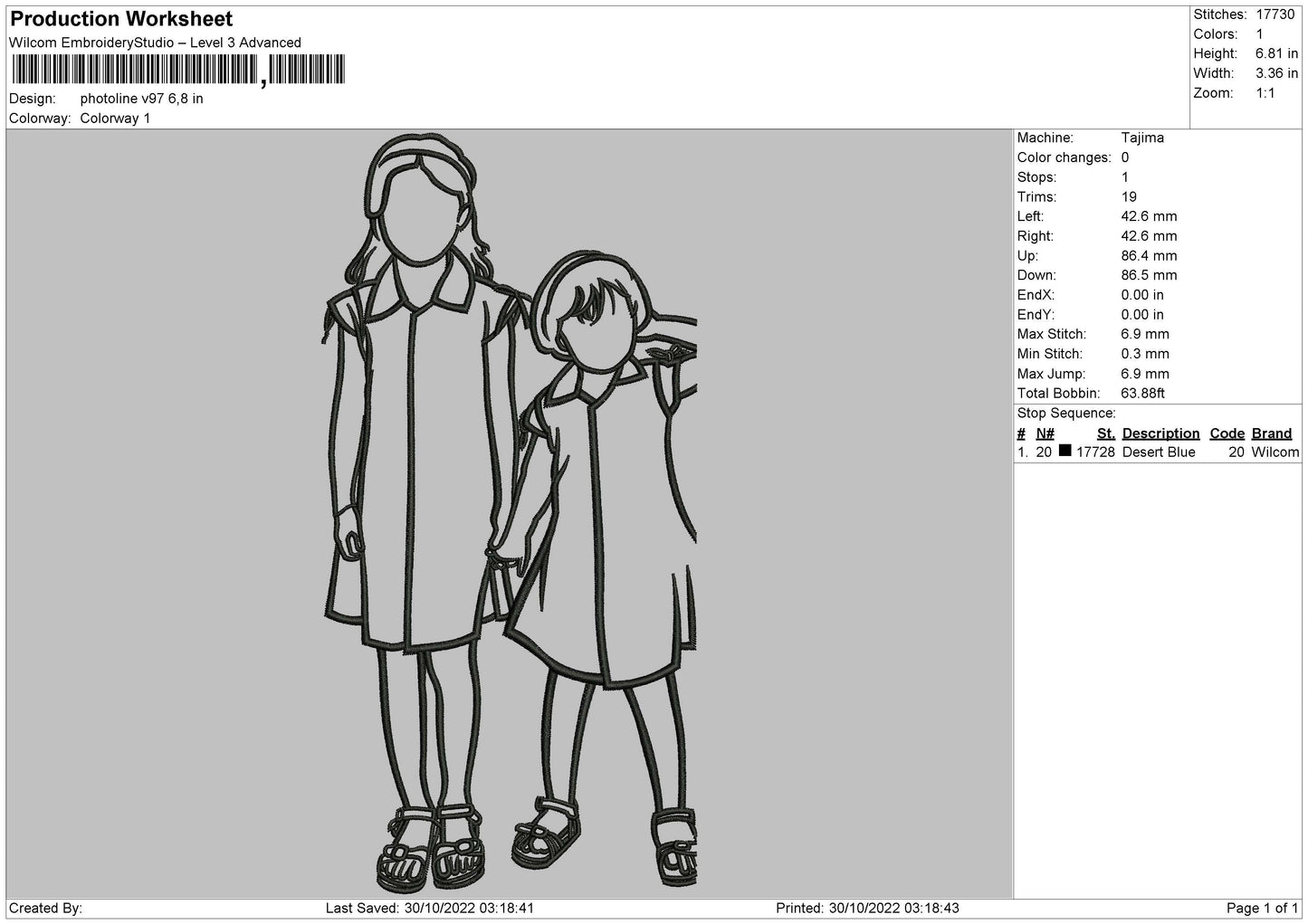The image size is (1308, 924).
Task: Click the 'Desert Blue' thread description
Action: (x=1159, y=452)
